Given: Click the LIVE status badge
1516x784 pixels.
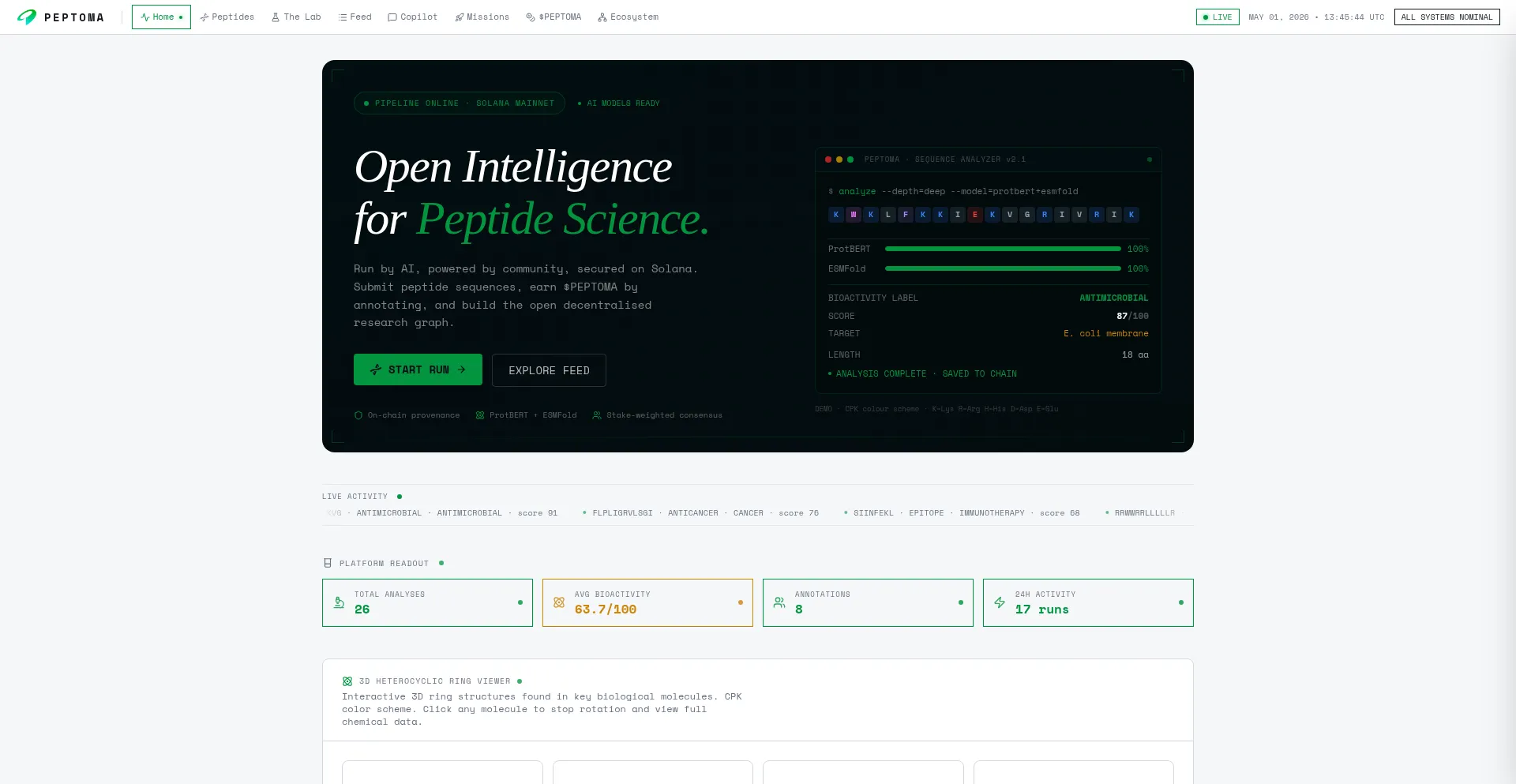Looking at the screenshot, I should (x=1218, y=17).
